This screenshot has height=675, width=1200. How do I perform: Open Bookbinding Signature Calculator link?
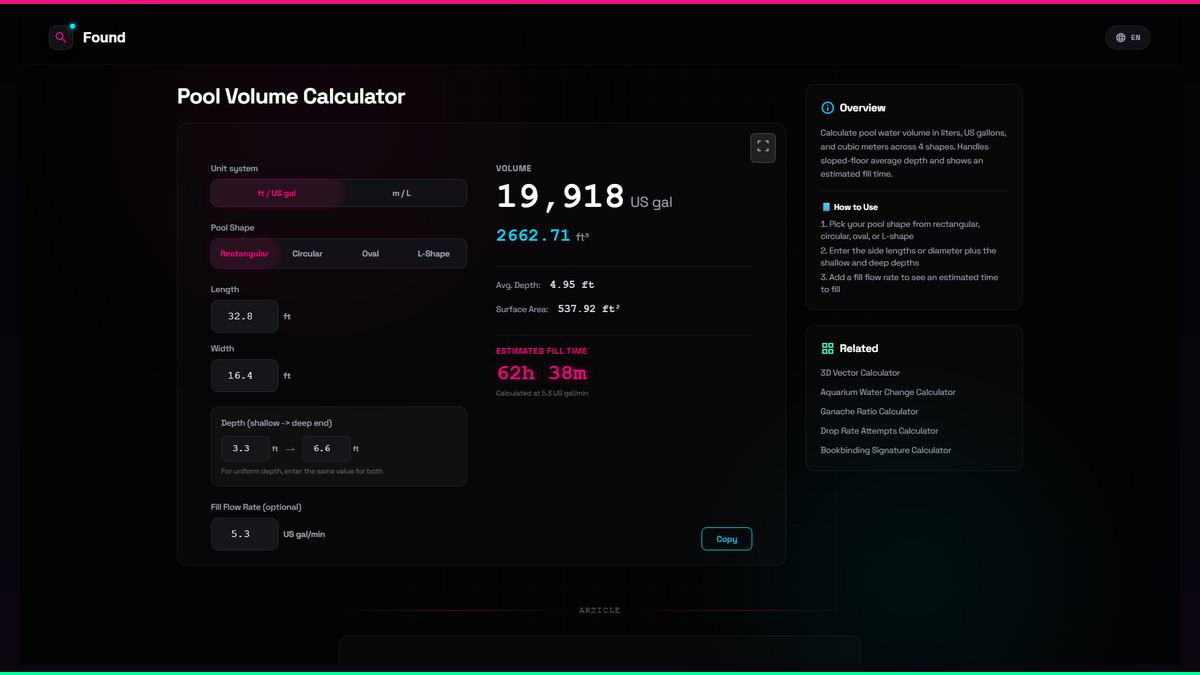tap(886, 451)
